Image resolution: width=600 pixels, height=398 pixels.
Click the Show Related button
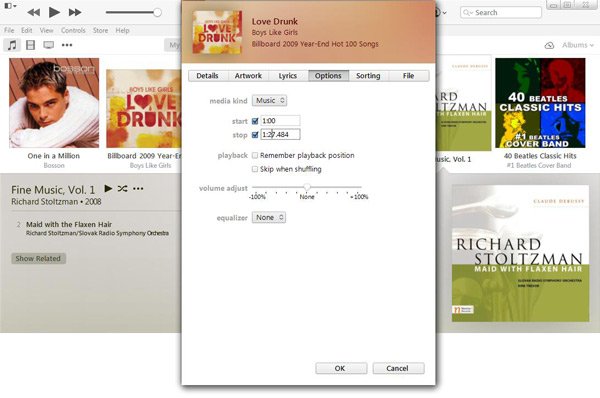38,258
